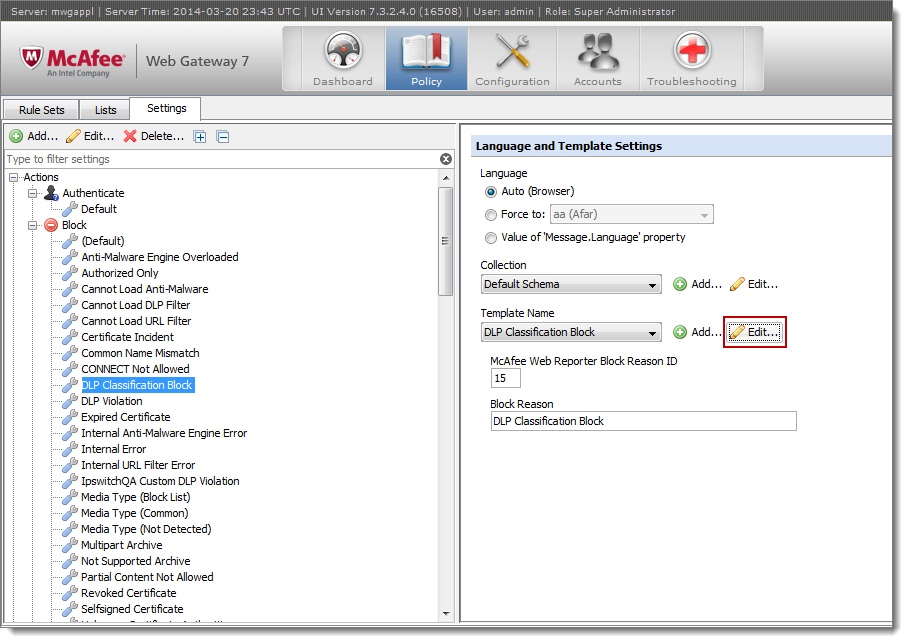
Task: Select IpswitchQA Custom DLP Violation item
Action: pos(160,481)
